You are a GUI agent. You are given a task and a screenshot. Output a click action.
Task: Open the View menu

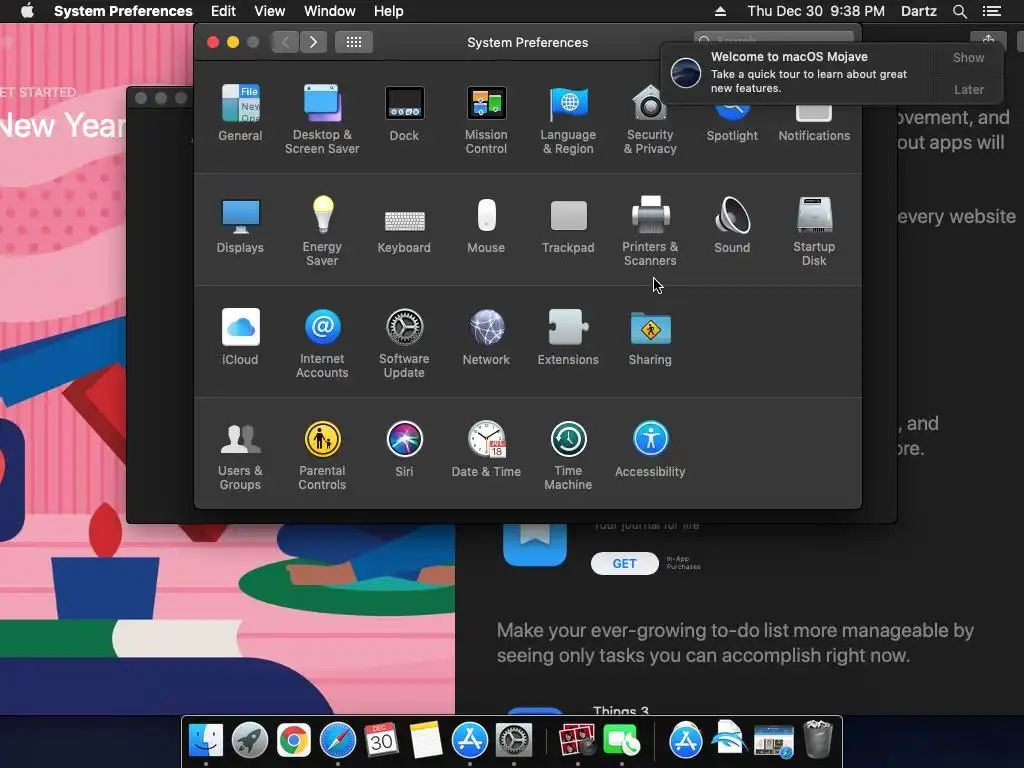(270, 11)
